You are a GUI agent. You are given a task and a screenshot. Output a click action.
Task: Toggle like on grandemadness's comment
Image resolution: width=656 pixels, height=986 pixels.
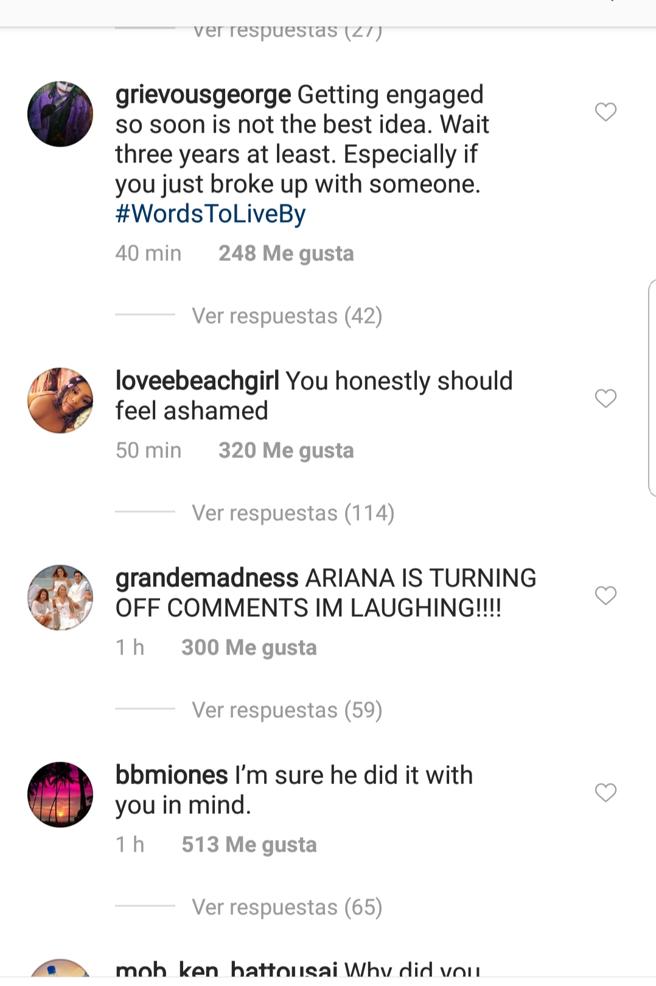[x=606, y=595]
